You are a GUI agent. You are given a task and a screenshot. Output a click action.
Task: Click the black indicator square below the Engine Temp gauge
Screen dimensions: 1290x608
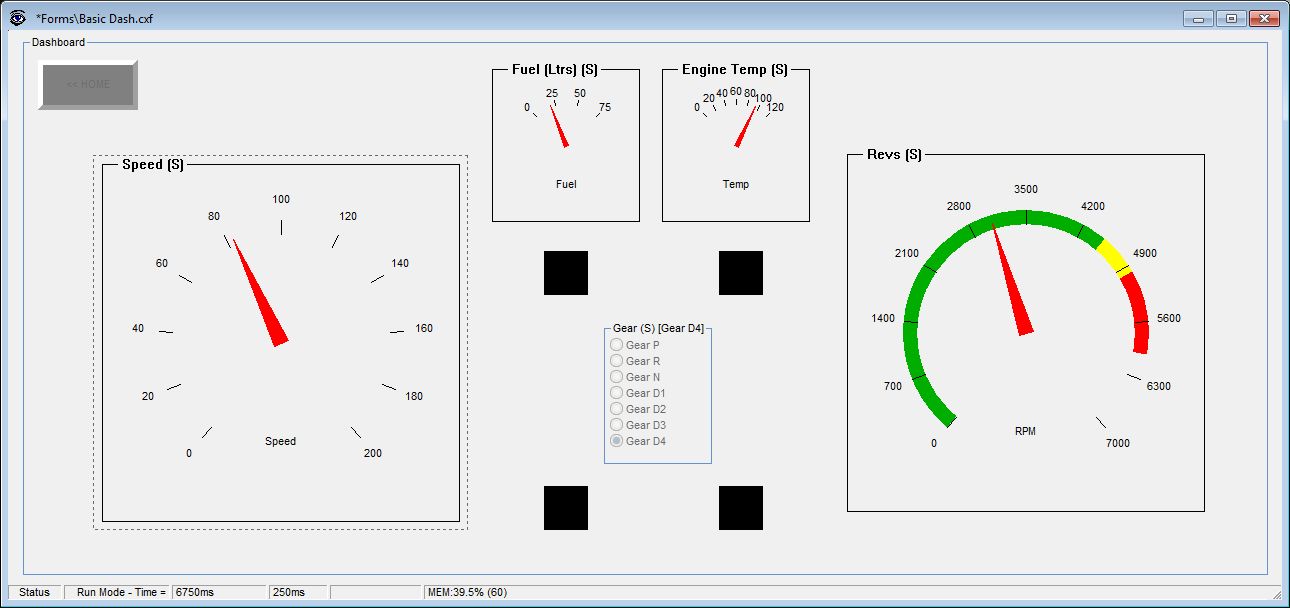740,272
